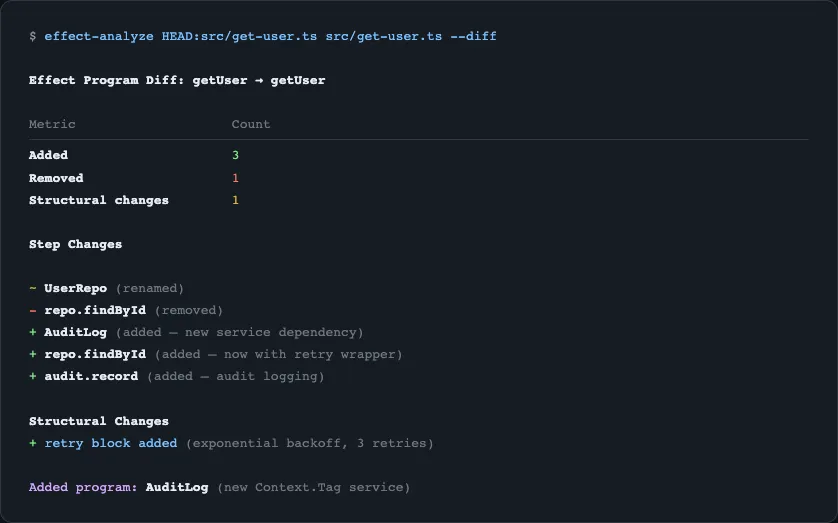Click the Step Changes heading
Screen dimensions: 838x523
point(76,244)
